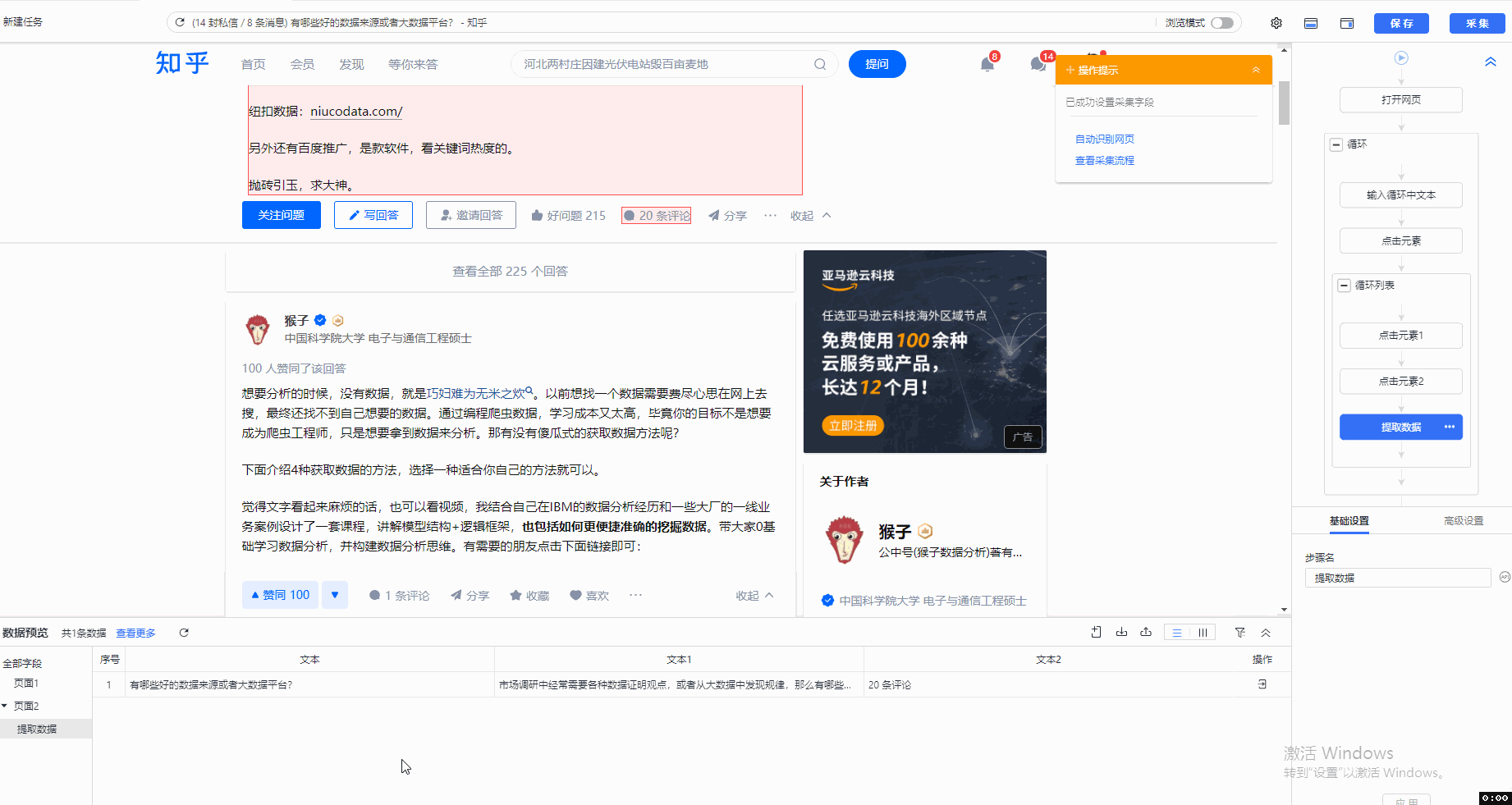1512x805 pixels.
Task: Click the 采集 collect button
Action: point(1477,23)
